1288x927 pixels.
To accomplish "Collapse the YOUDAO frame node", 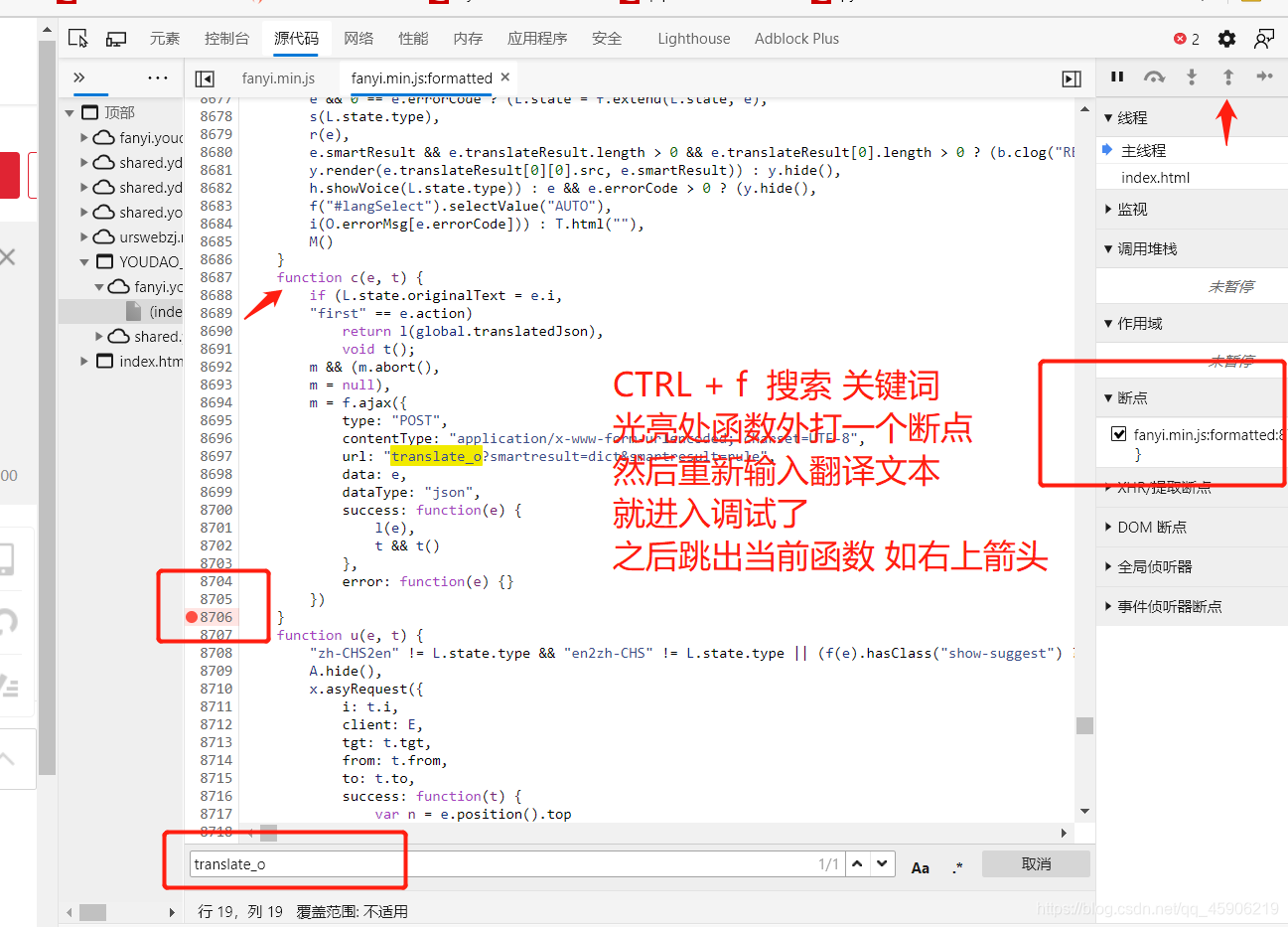I will click(84, 261).
